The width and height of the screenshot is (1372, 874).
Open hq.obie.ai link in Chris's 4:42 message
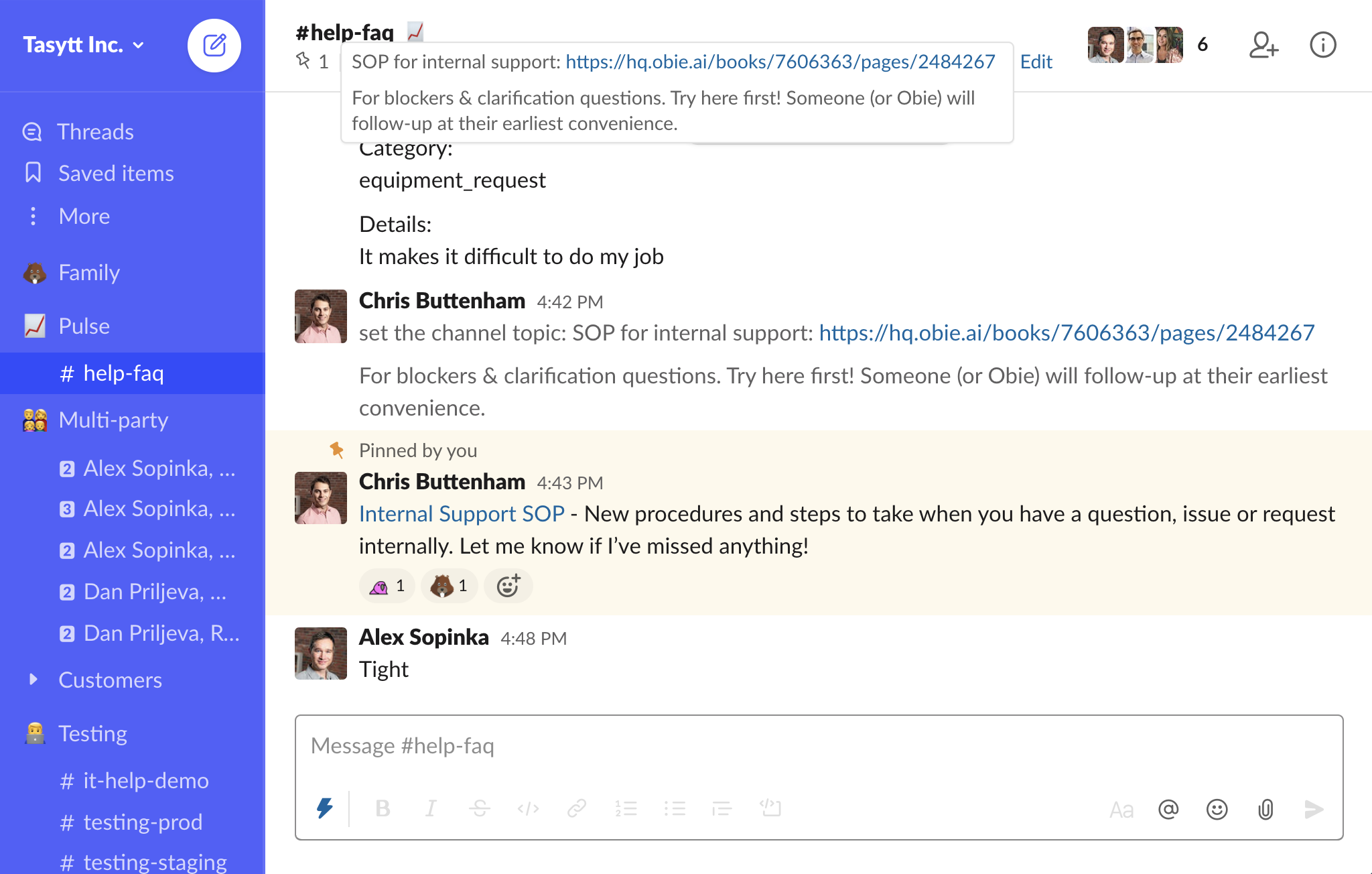point(1067,332)
